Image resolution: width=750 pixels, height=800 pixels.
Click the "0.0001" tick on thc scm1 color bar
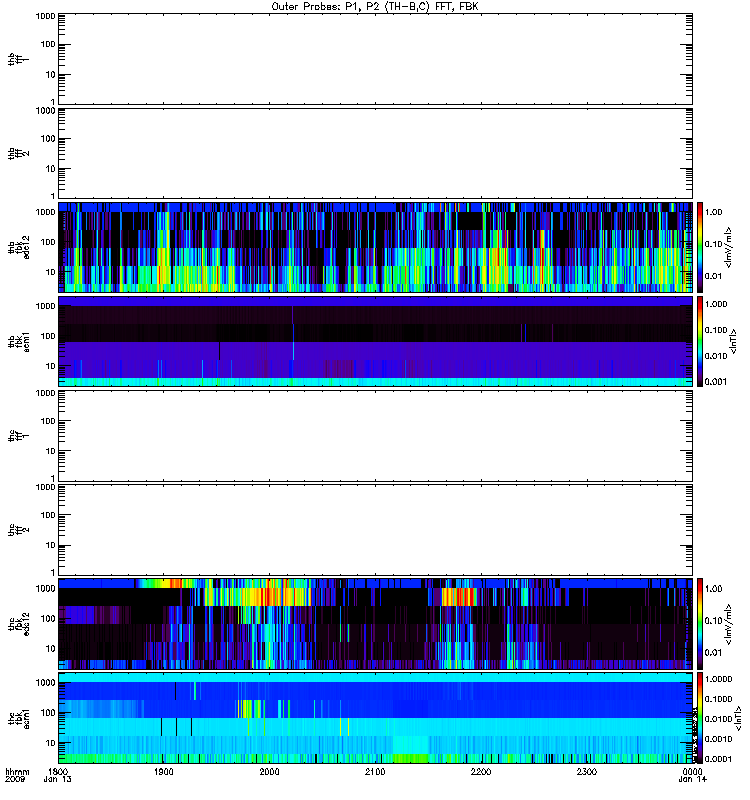[x=718, y=759]
